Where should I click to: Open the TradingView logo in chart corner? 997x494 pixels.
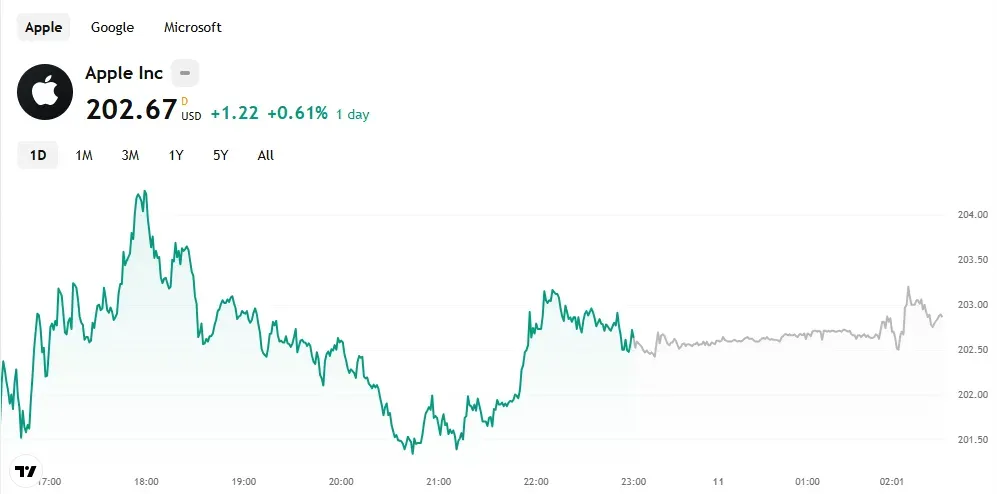coord(26,471)
